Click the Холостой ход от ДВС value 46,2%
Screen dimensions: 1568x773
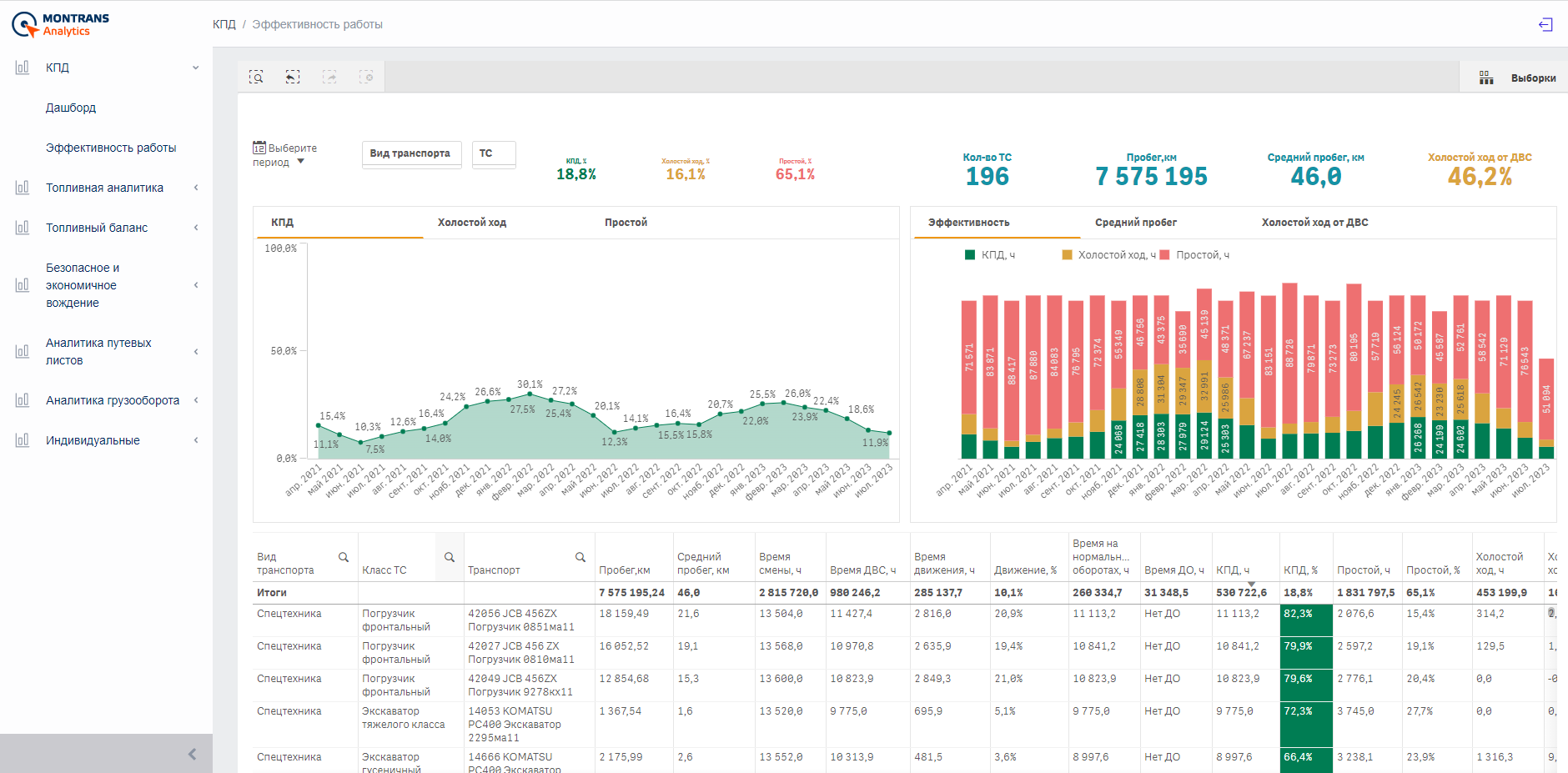coord(1480,177)
